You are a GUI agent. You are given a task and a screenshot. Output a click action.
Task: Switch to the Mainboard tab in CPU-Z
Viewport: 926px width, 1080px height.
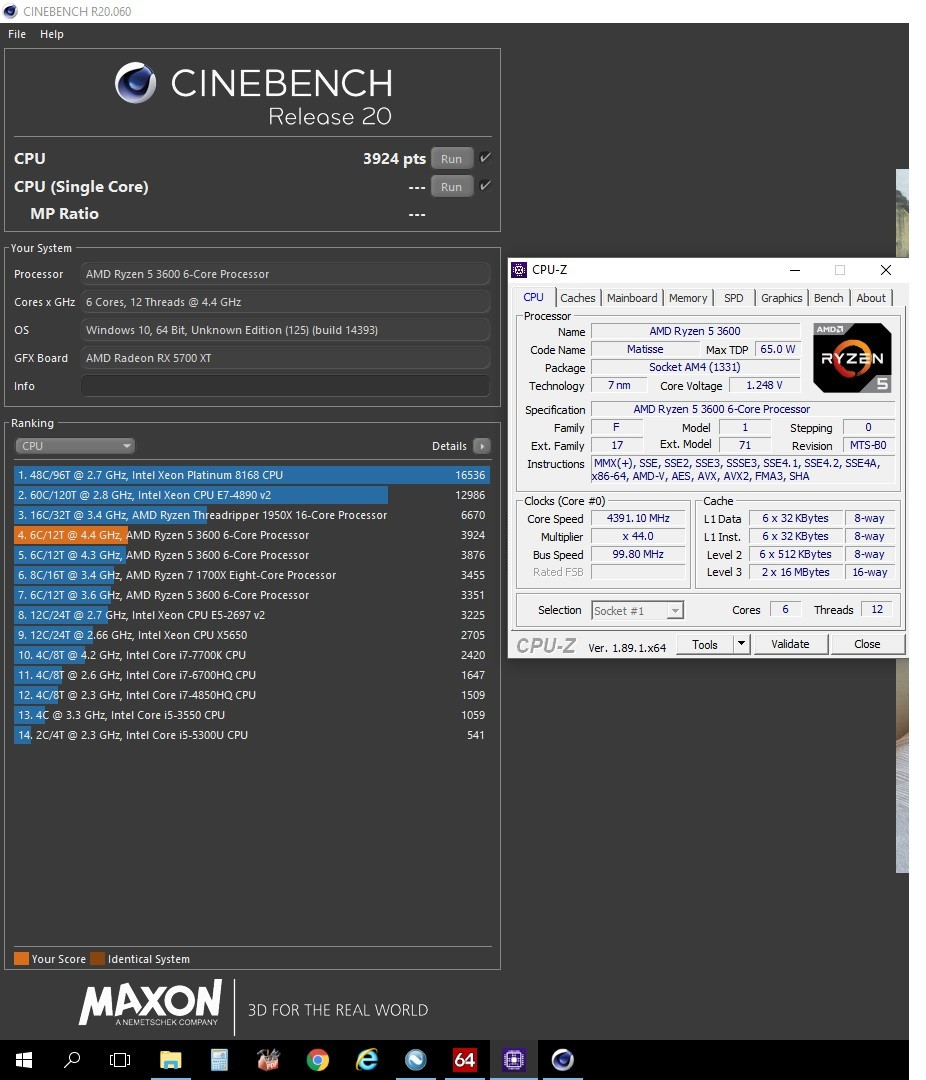[x=632, y=298]
